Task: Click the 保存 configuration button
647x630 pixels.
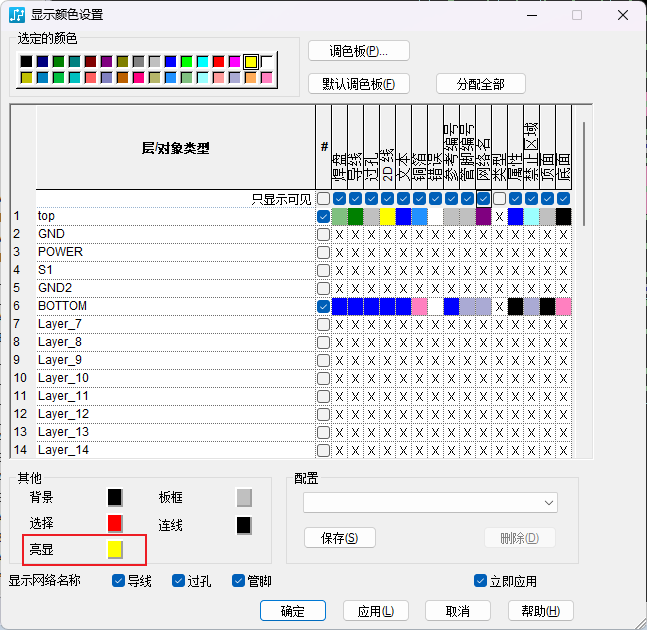Action: point(339,538)
